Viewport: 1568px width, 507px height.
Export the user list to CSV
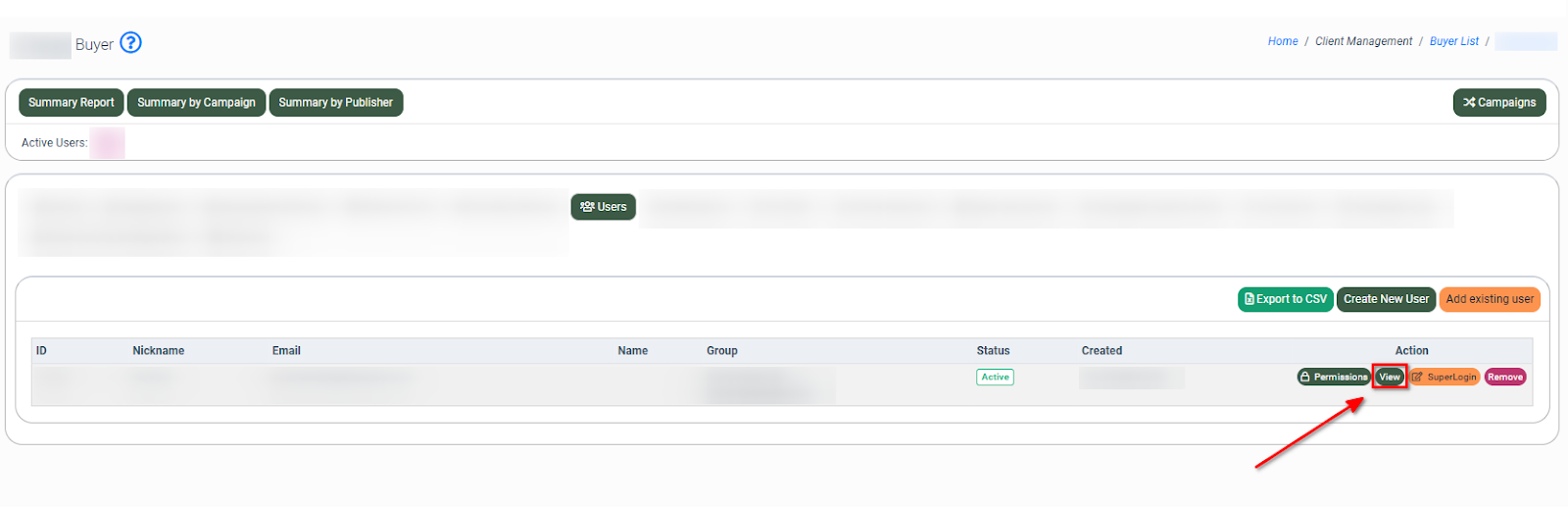pyautogui.click(x=1285, y=299)
